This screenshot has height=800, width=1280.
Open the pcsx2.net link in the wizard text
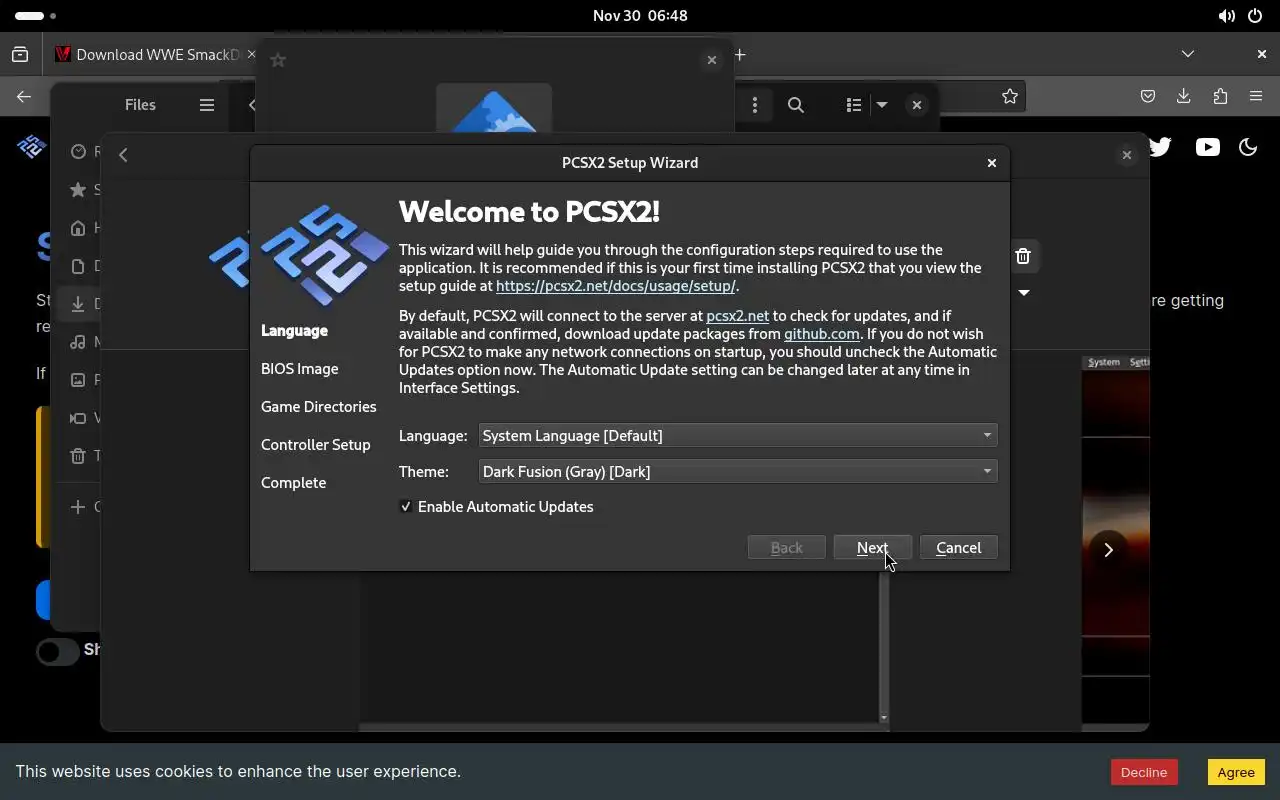(737, 316)
